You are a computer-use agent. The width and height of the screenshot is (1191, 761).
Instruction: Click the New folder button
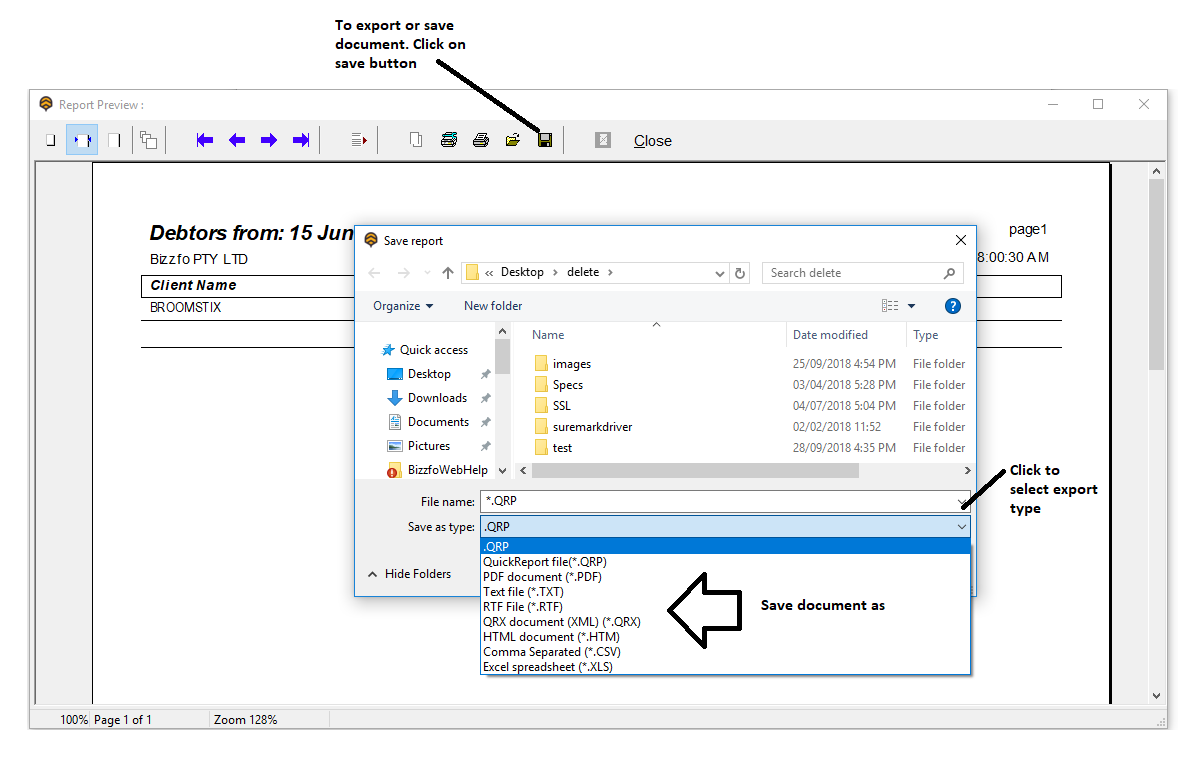[x=493, y=306]
